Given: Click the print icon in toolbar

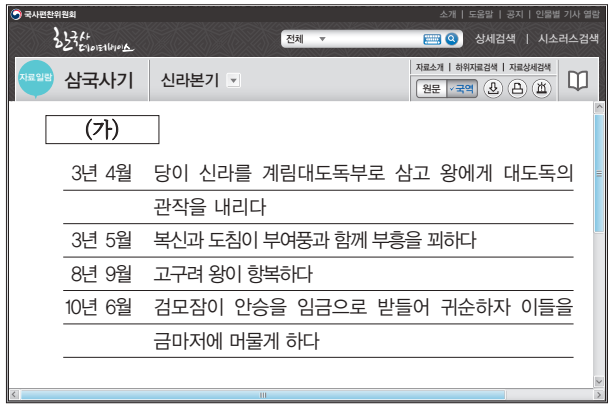Looking at the screenshot, I should pyautogui.click(x=517, y=88).
